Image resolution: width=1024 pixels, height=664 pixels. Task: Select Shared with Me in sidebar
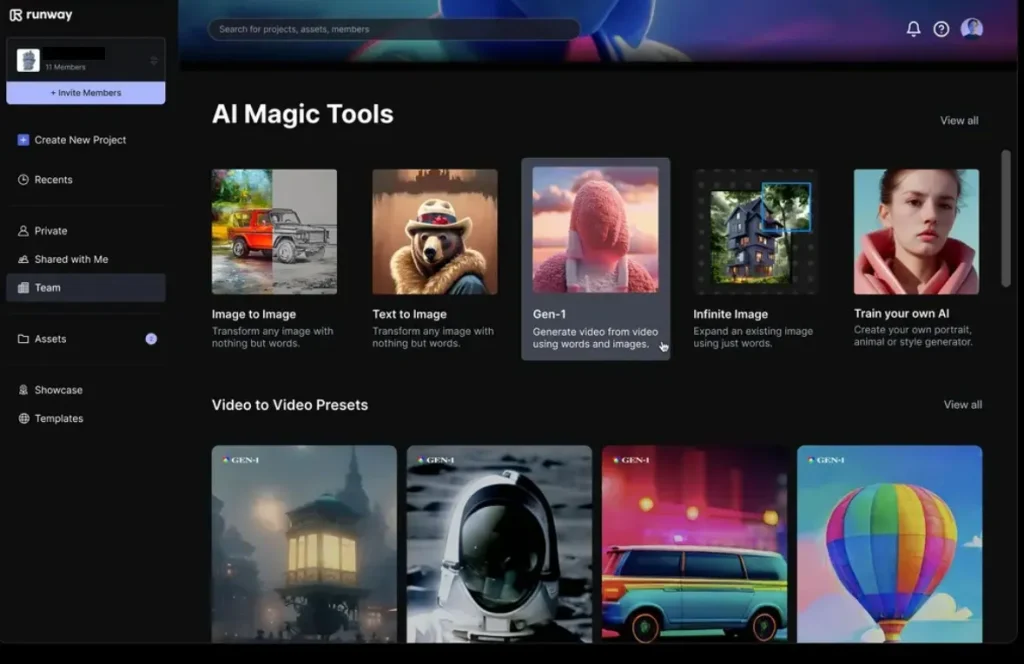tap(71, 259)
